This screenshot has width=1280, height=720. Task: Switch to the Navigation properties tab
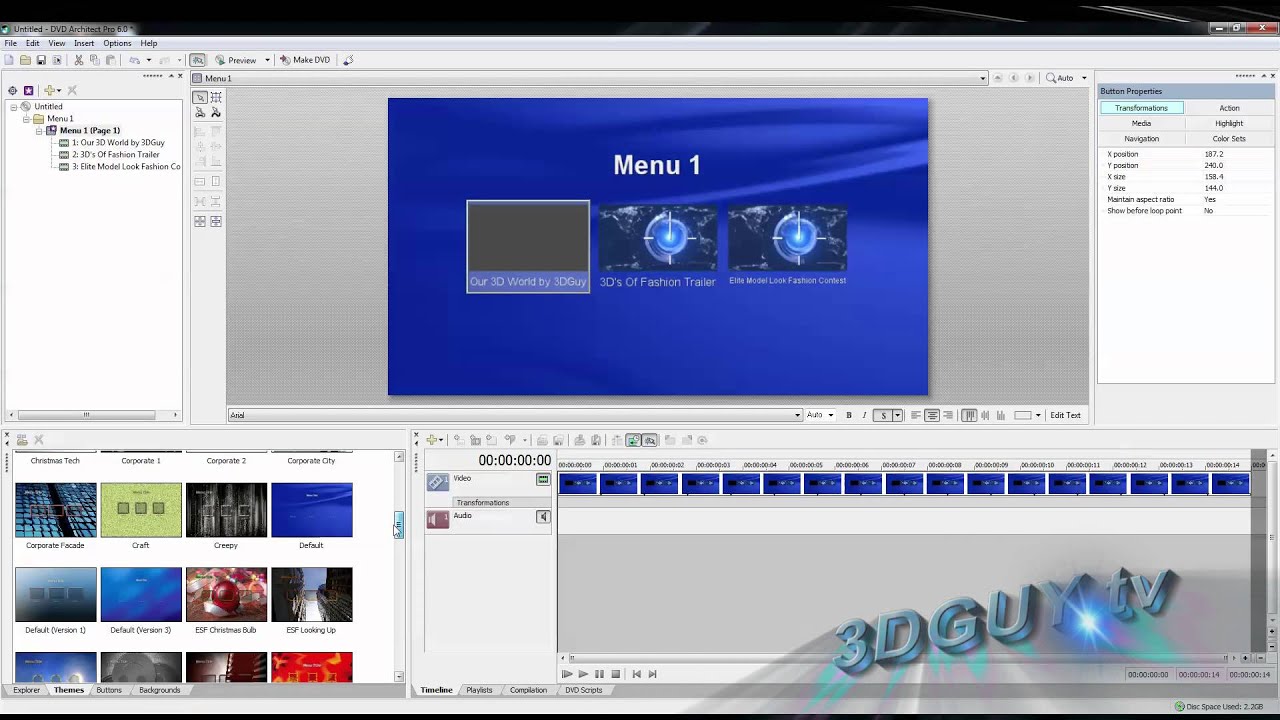[1141, 139]
